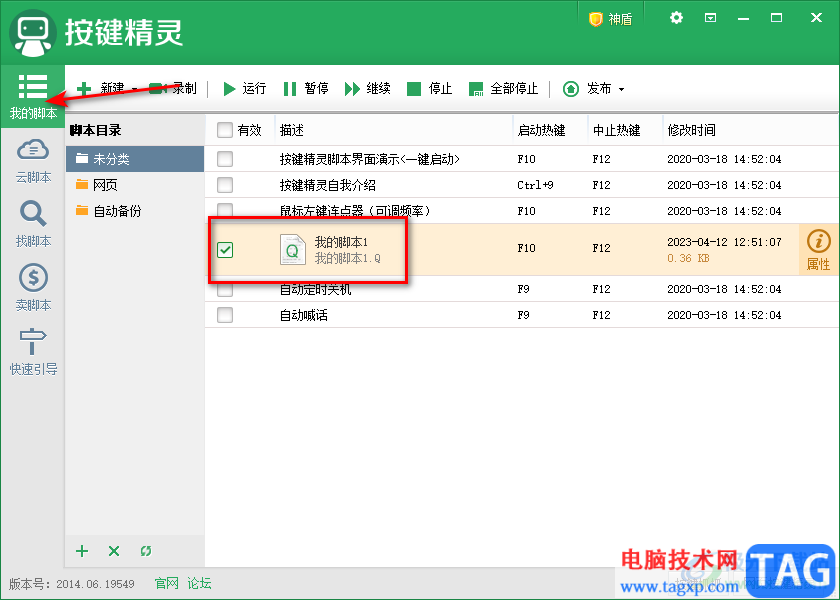Click the 新建 new script button
Screen dimensions: 840x600
point(100,88)
